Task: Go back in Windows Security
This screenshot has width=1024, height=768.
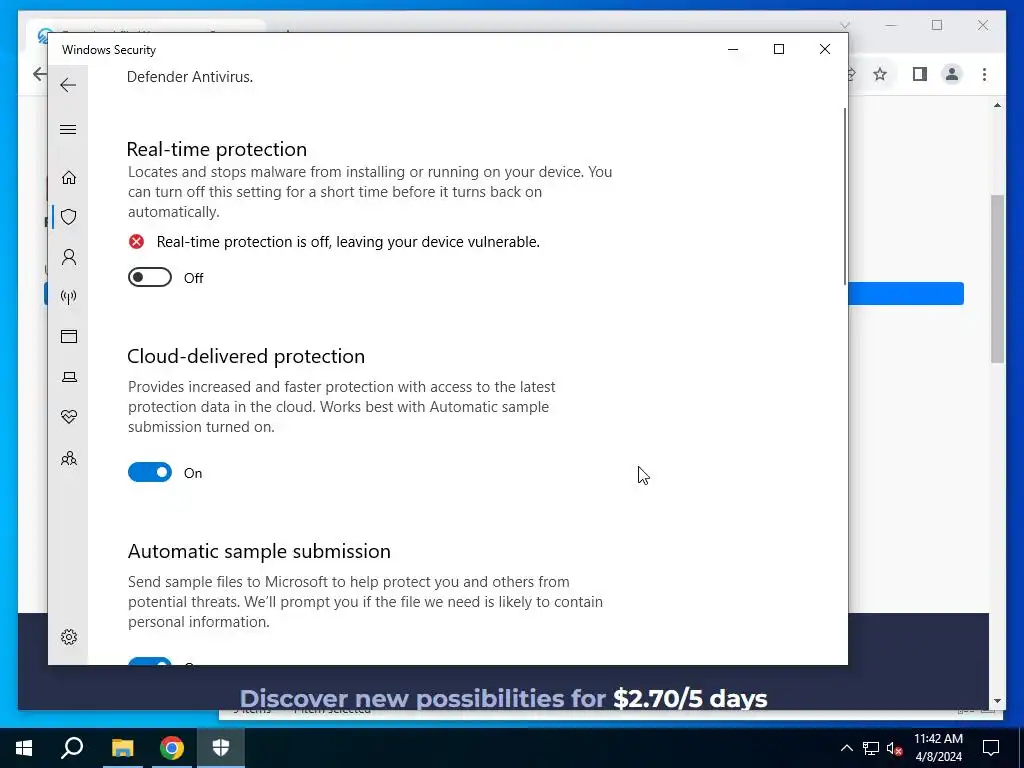Action: click(x=68, y=85)
